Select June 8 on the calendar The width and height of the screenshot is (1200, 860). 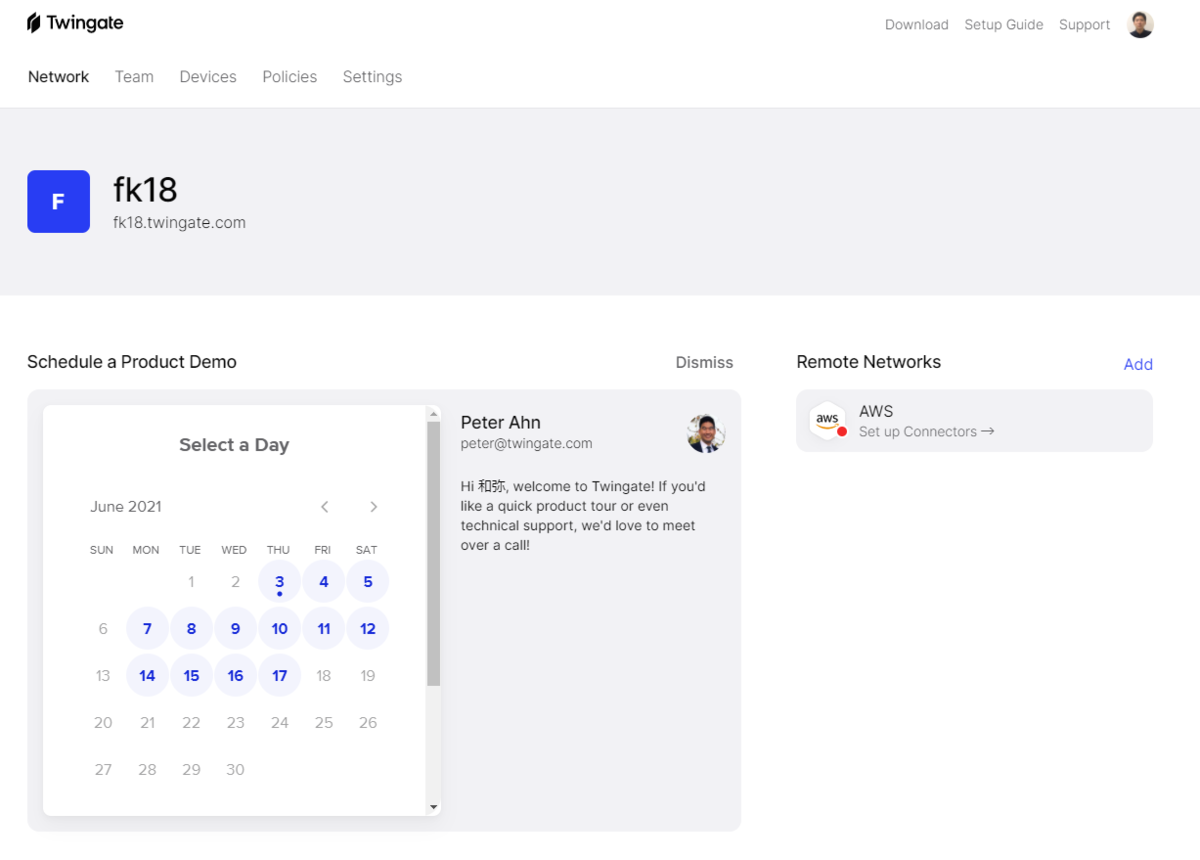point(191,629)
